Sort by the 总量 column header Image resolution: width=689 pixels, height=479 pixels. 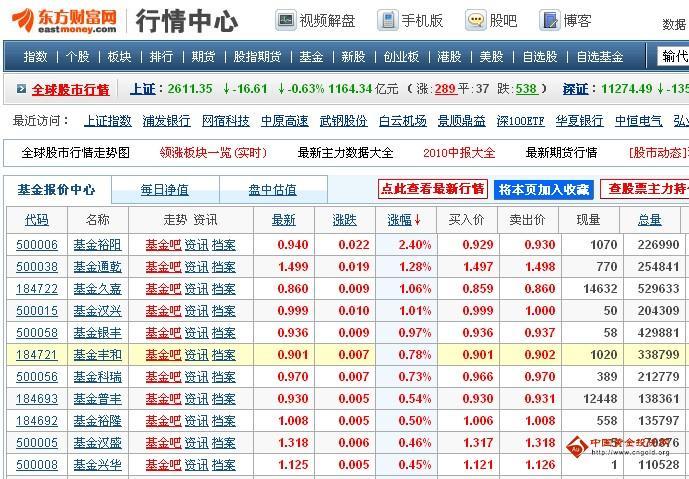(650, 220)
